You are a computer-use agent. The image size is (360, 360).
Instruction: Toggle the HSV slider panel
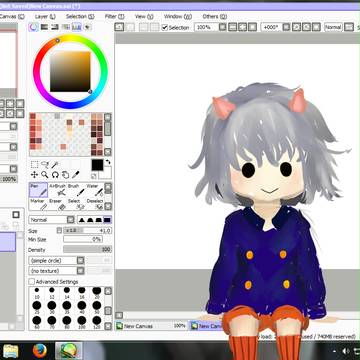tap(55, 27)
